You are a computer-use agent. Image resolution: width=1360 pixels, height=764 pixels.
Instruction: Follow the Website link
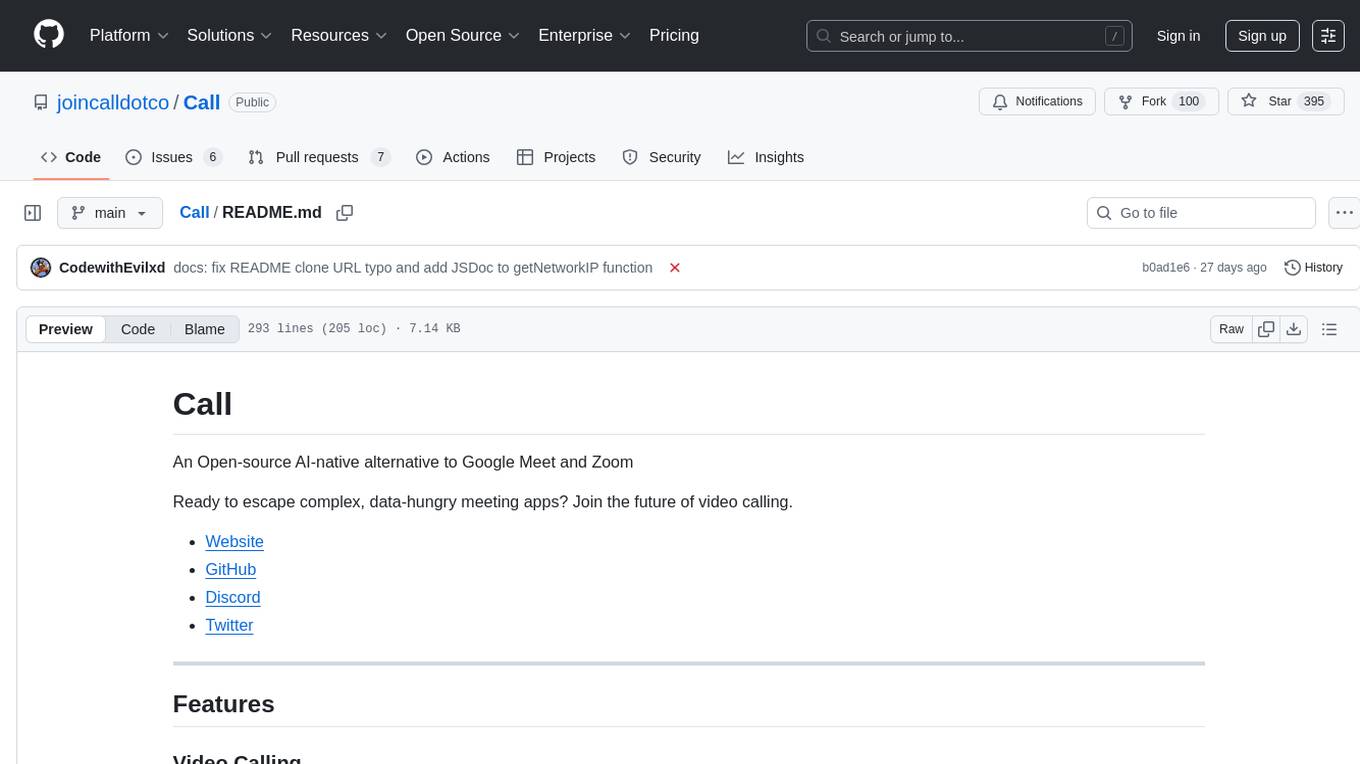(x=234, y=542)
